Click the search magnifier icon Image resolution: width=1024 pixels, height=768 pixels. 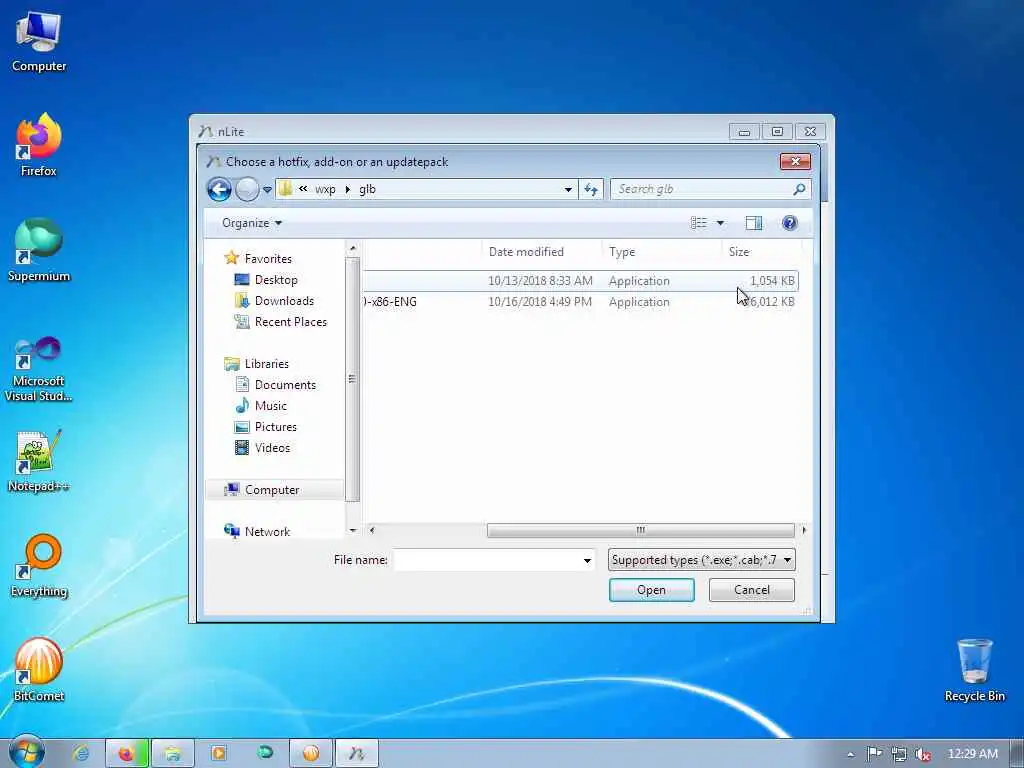(x=799, y=189)
